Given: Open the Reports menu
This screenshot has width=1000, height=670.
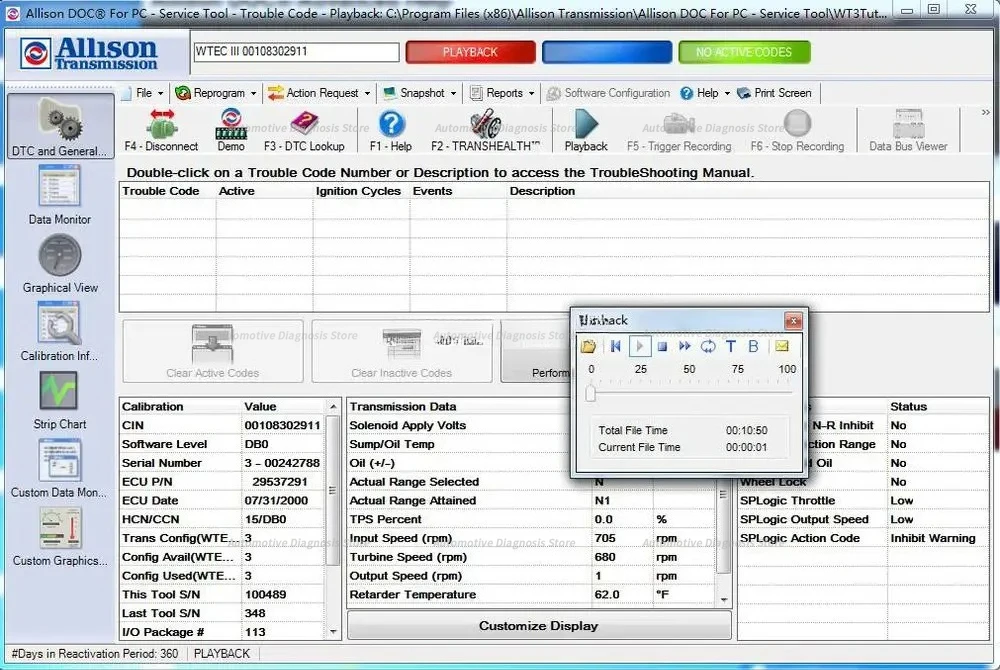Looking at the screenshot, I should point(502,93).
